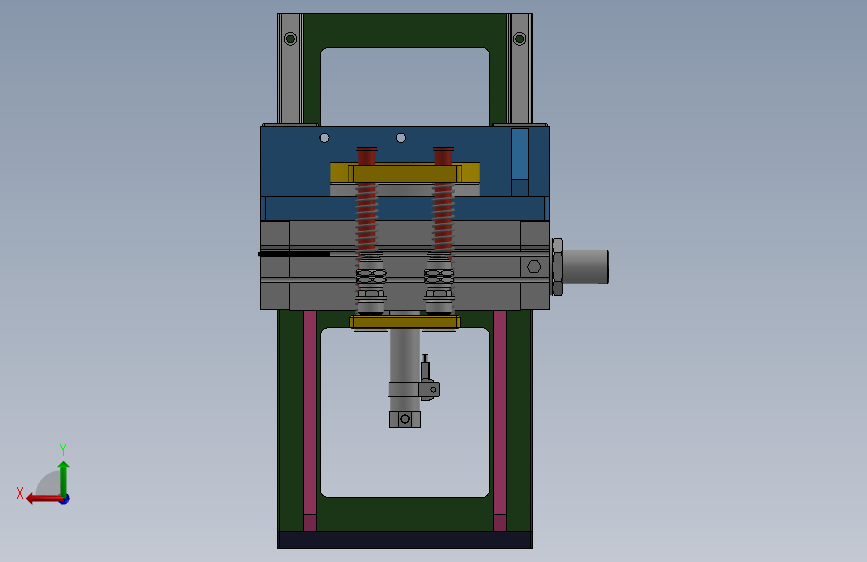The image size is (867, 562).
Task: Select the hex nut beside the right cylinder
Action: (x=557, y=267)
